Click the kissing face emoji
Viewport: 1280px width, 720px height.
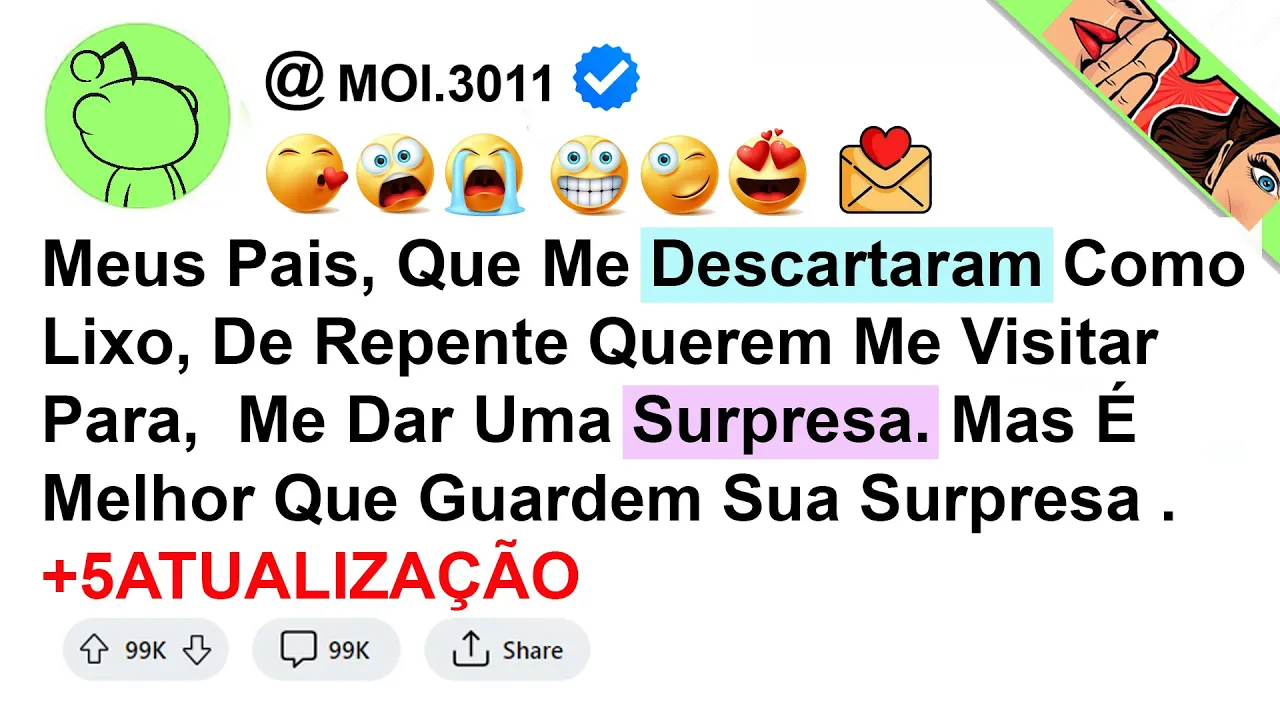(x=305, y=175)
